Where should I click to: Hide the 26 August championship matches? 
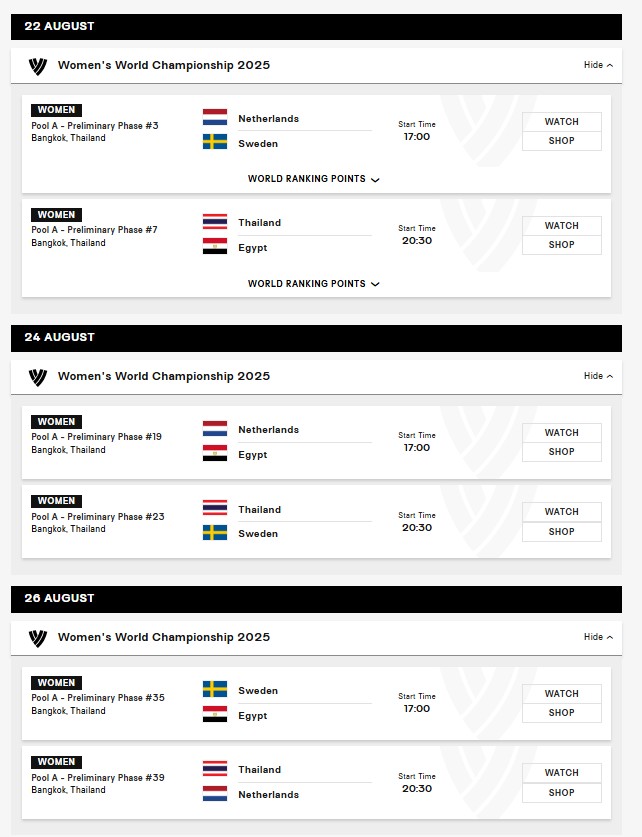598,637
